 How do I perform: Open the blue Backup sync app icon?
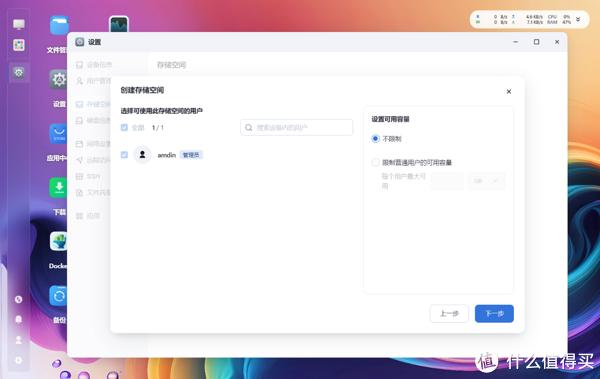[x=58, y=296]
